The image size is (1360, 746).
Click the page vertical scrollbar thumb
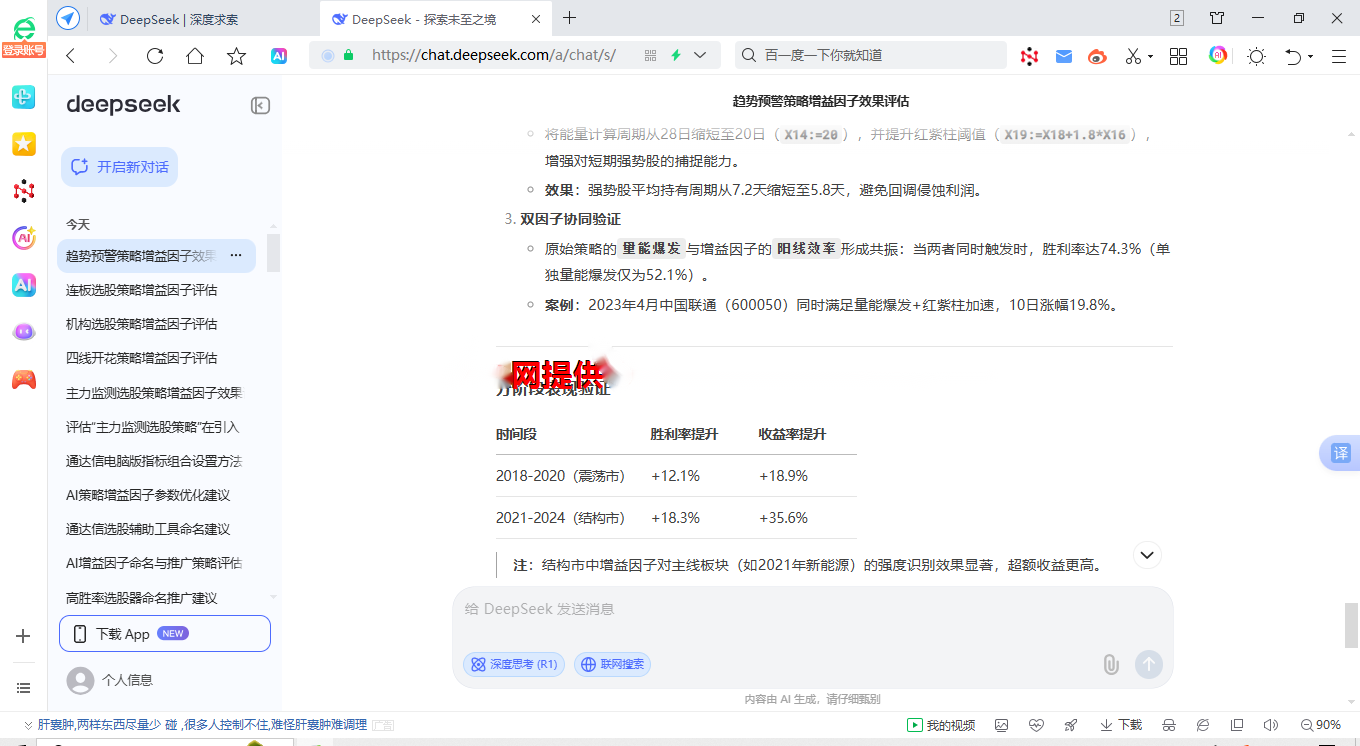1352,625
